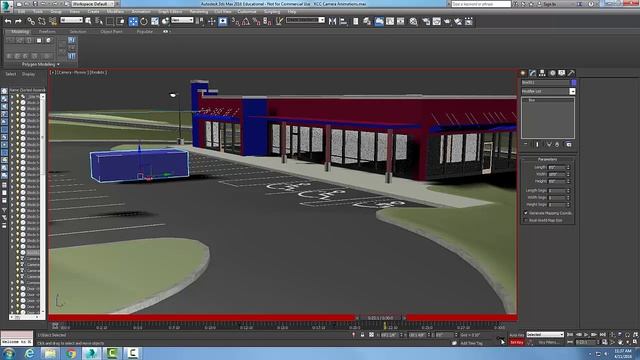Screen dimensions: 640x360
Task: Click the time slider frame handle
Action: [x=380, y=318]
